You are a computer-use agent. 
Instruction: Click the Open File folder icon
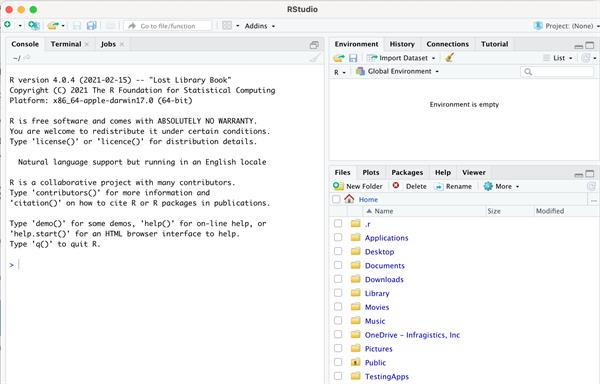[53, 26]
